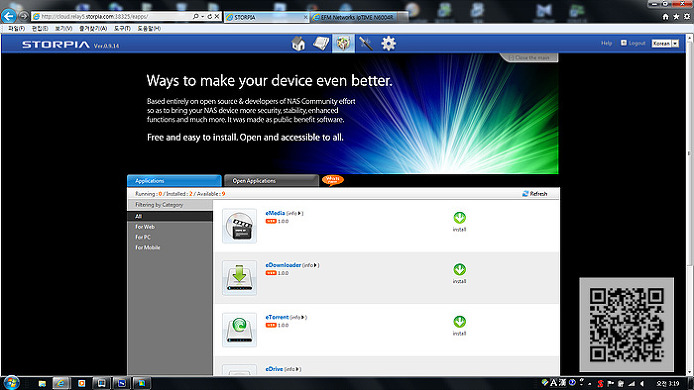The height and width of the screenshot is (390, 694).
Task: Switch to the Applications tab
Action: pos(174,181)
